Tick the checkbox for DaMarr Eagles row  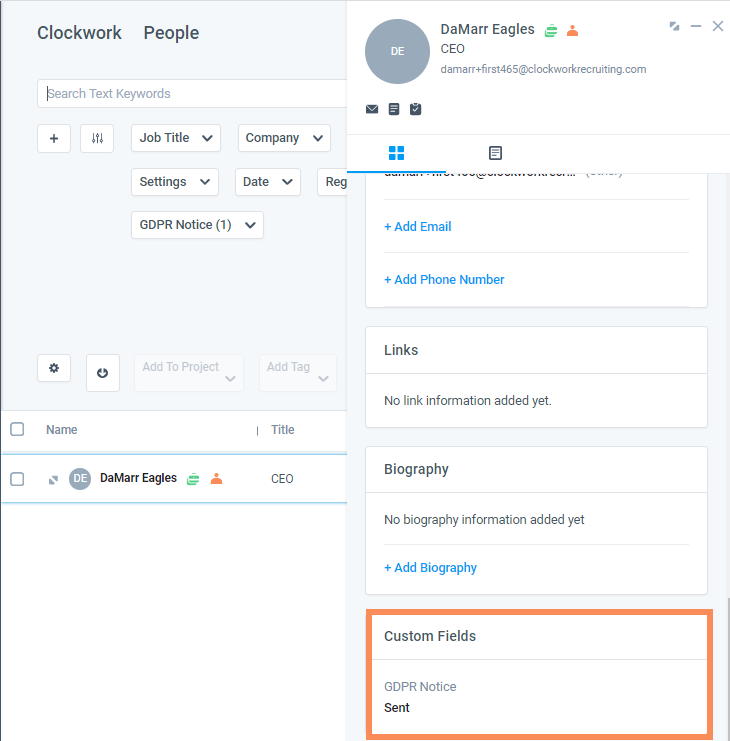[x=17, y=479]
